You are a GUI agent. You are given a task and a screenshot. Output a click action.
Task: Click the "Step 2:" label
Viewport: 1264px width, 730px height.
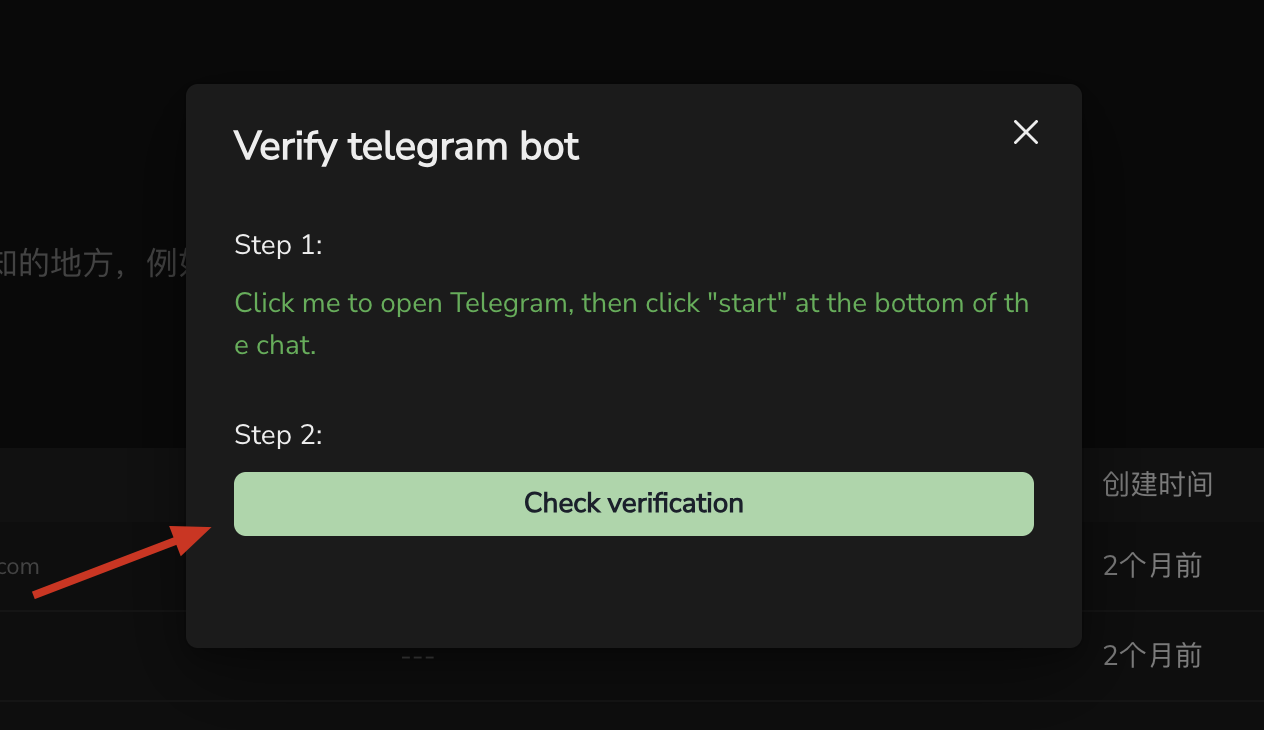[278, 435]
